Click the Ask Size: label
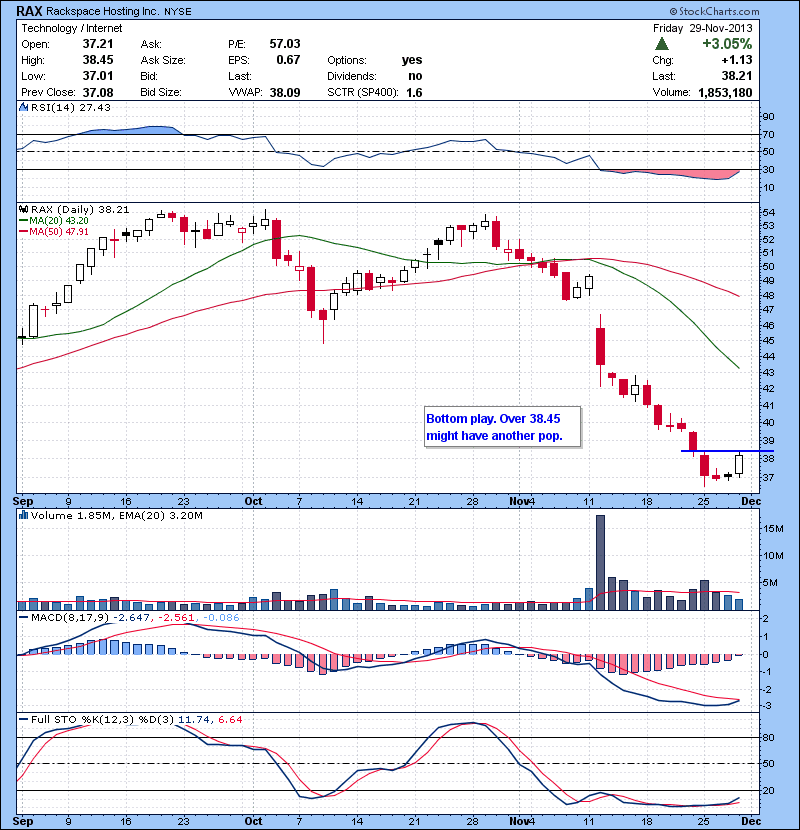 click(x=163, y=60)
